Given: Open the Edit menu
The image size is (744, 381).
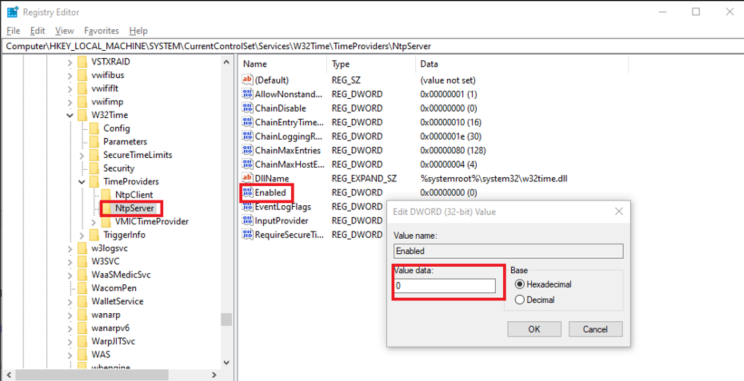Looking at the screenshot, I should point(37,31).
